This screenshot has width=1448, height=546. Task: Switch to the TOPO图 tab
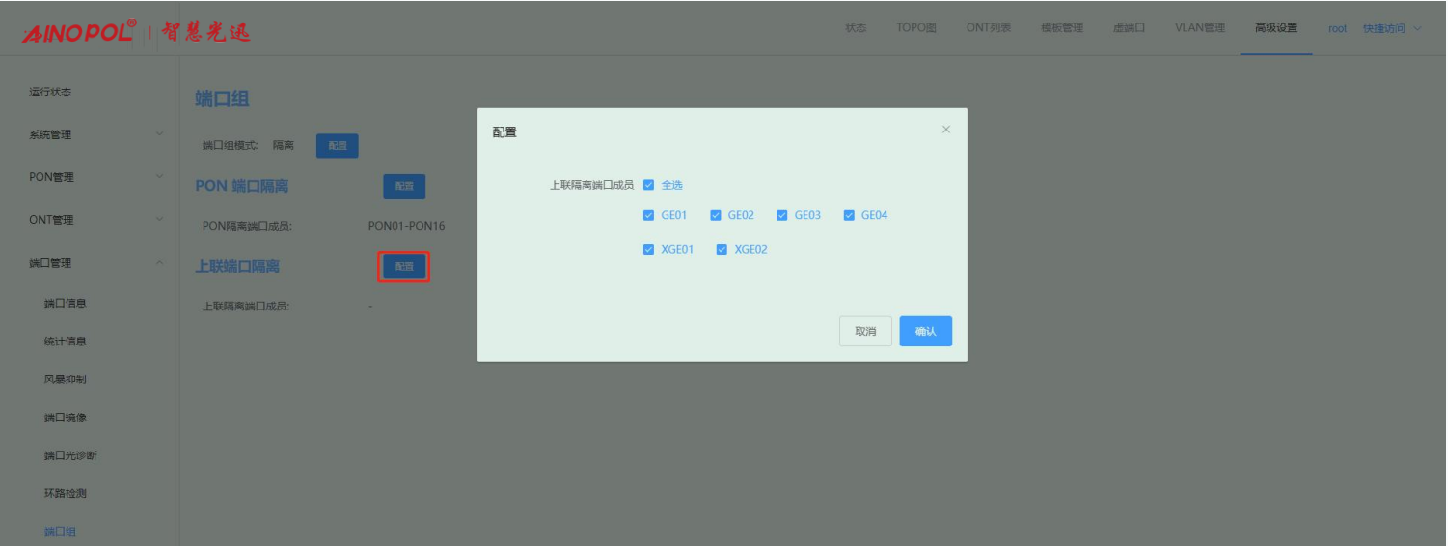pyautogui.click(x=916, y=28)
